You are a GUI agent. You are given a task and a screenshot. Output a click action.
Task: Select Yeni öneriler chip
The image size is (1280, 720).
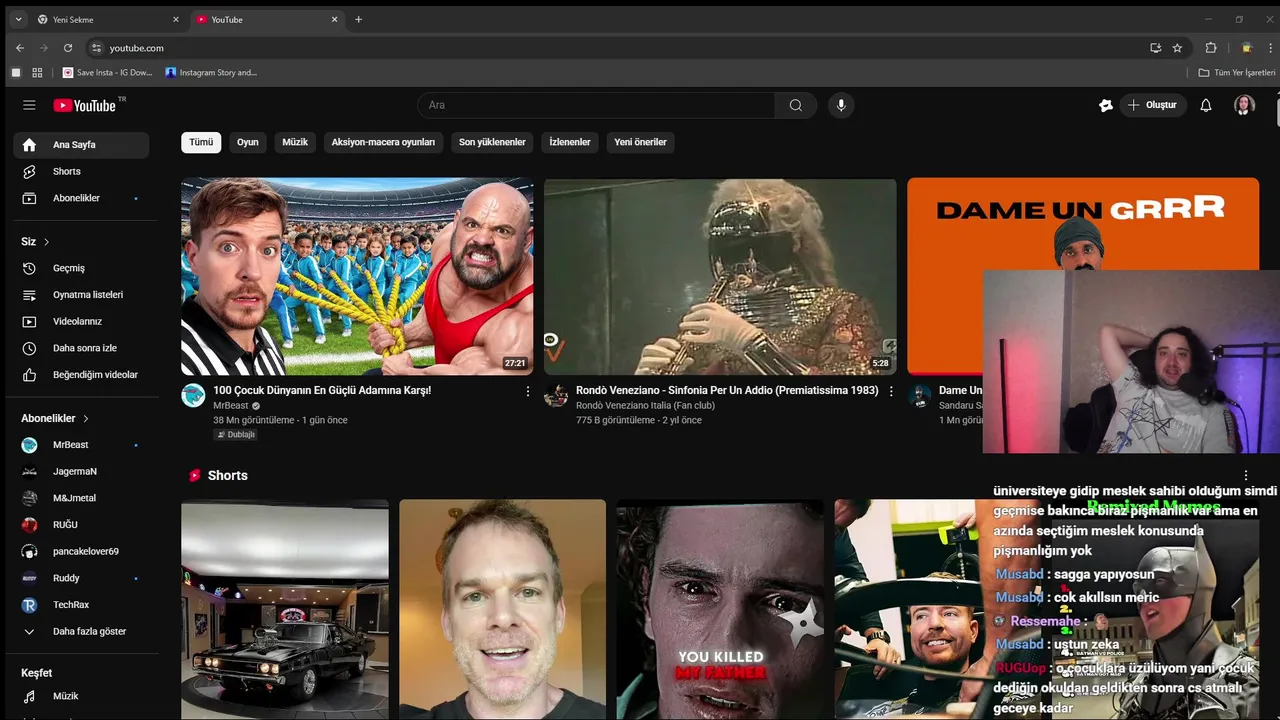pos(640,142)
